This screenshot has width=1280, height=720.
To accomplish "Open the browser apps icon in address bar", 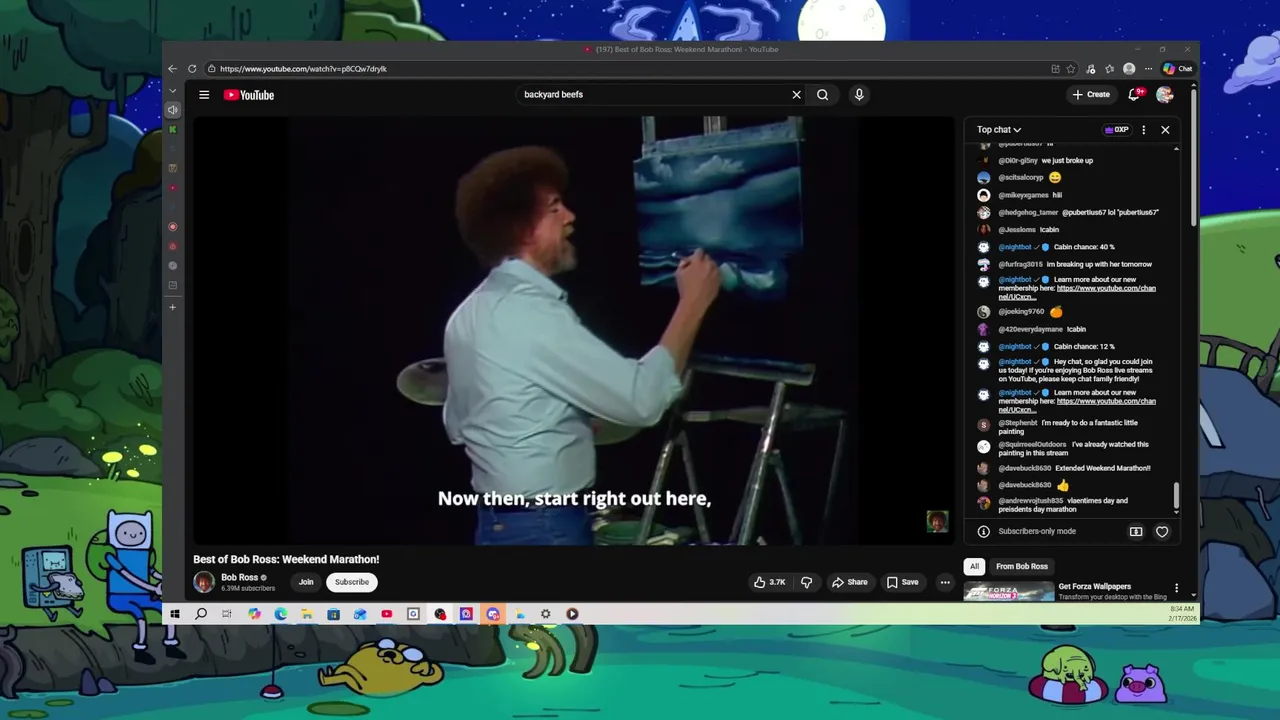I will (x=1055, y=69).
